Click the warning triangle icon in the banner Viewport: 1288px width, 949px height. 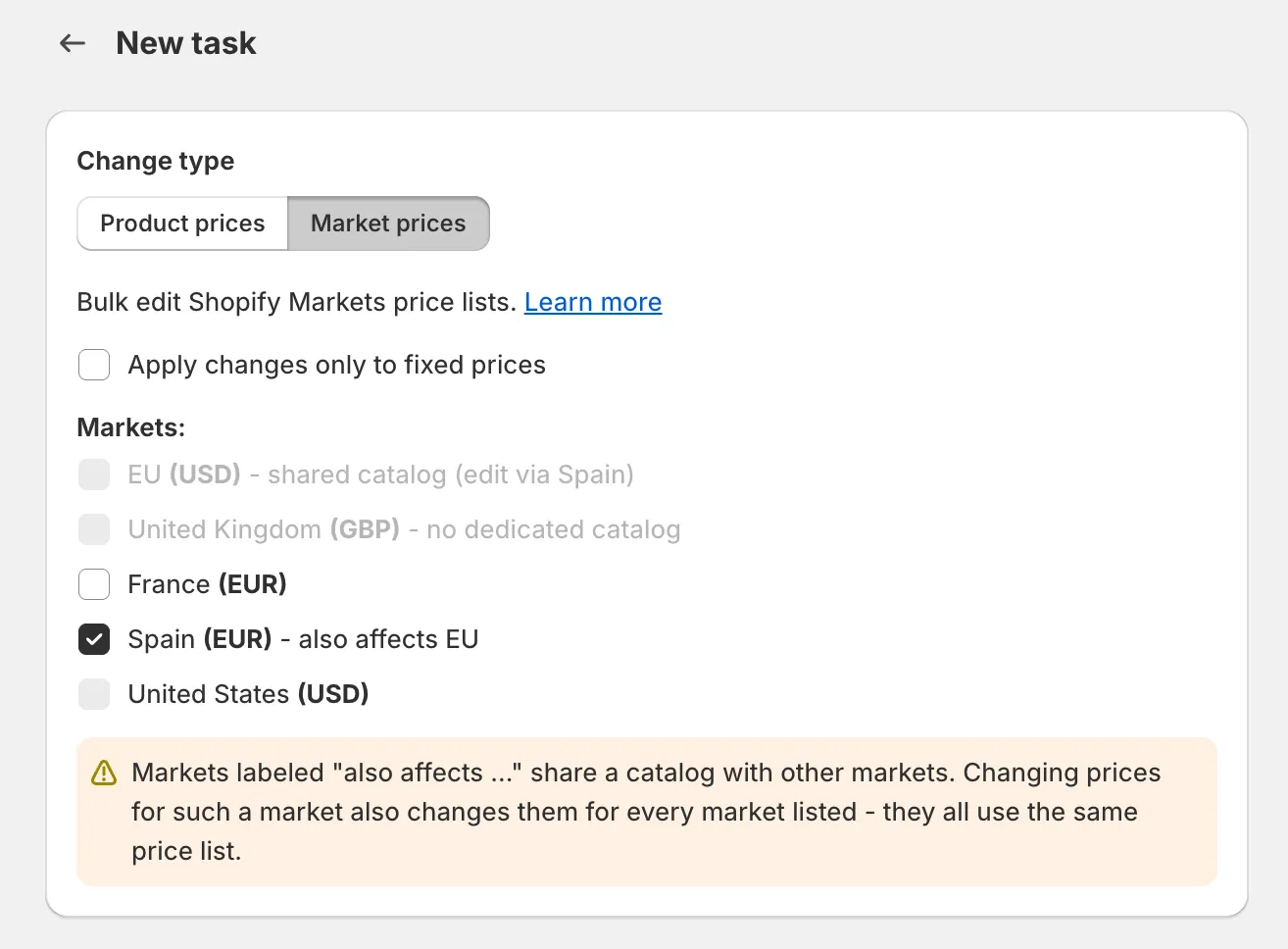pyautogui.click(x=104, y=774)
